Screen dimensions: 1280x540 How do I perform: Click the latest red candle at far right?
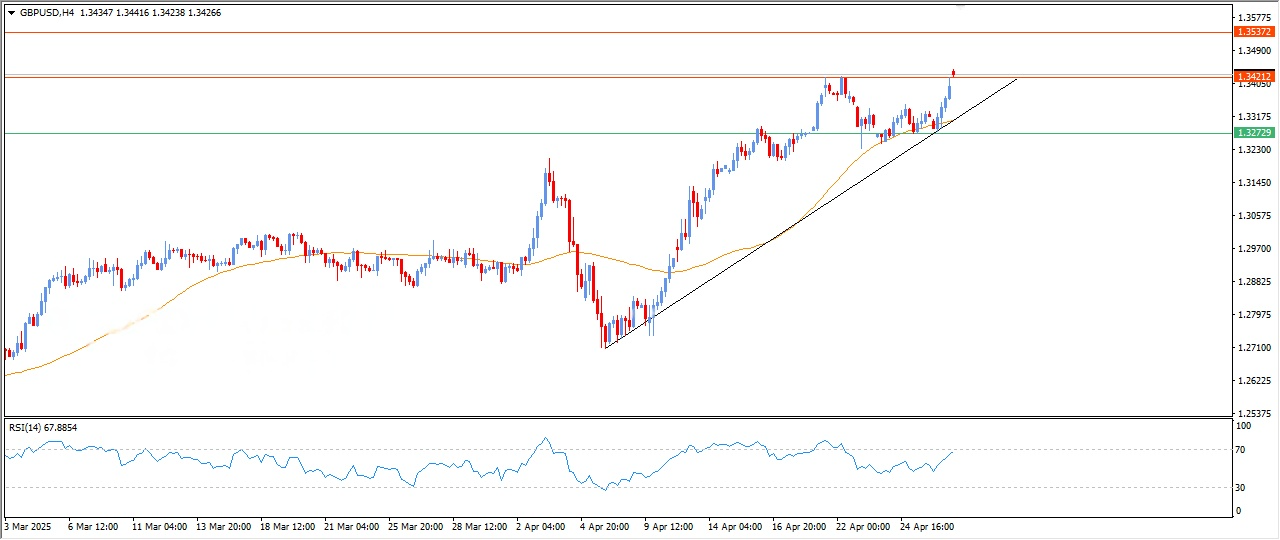[x=954, y=72]
